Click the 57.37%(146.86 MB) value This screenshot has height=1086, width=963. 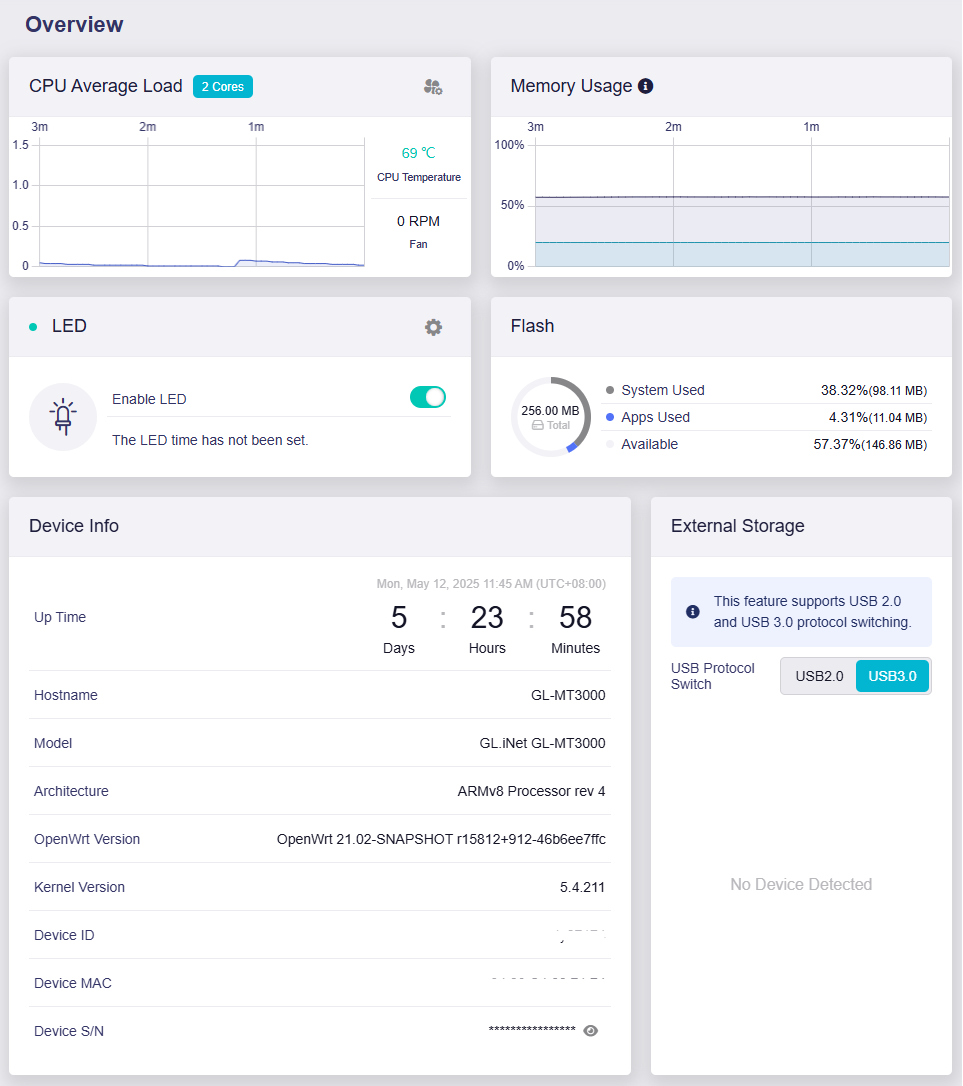(870, 444)
